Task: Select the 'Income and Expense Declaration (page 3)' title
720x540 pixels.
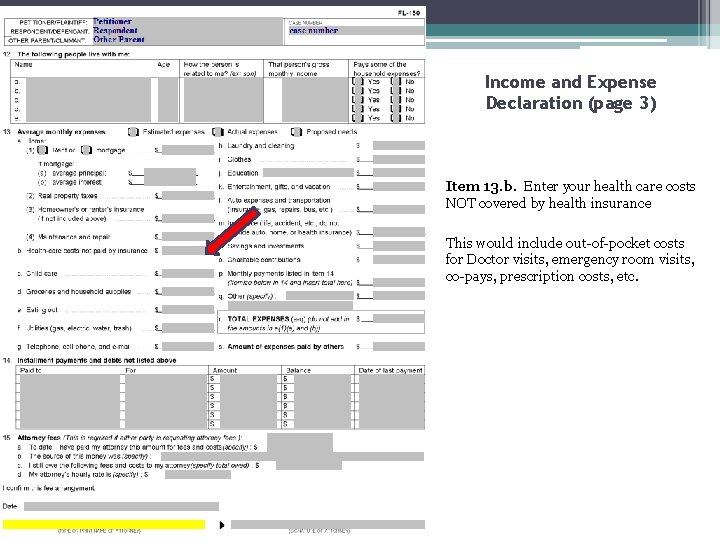Action: (x=571, y=92)
